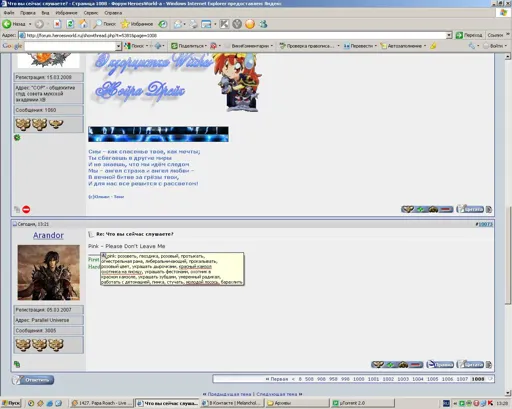512x409 pixels.
Task: Click the page vertical scrollbar down arrow
Action: point(508,393)
